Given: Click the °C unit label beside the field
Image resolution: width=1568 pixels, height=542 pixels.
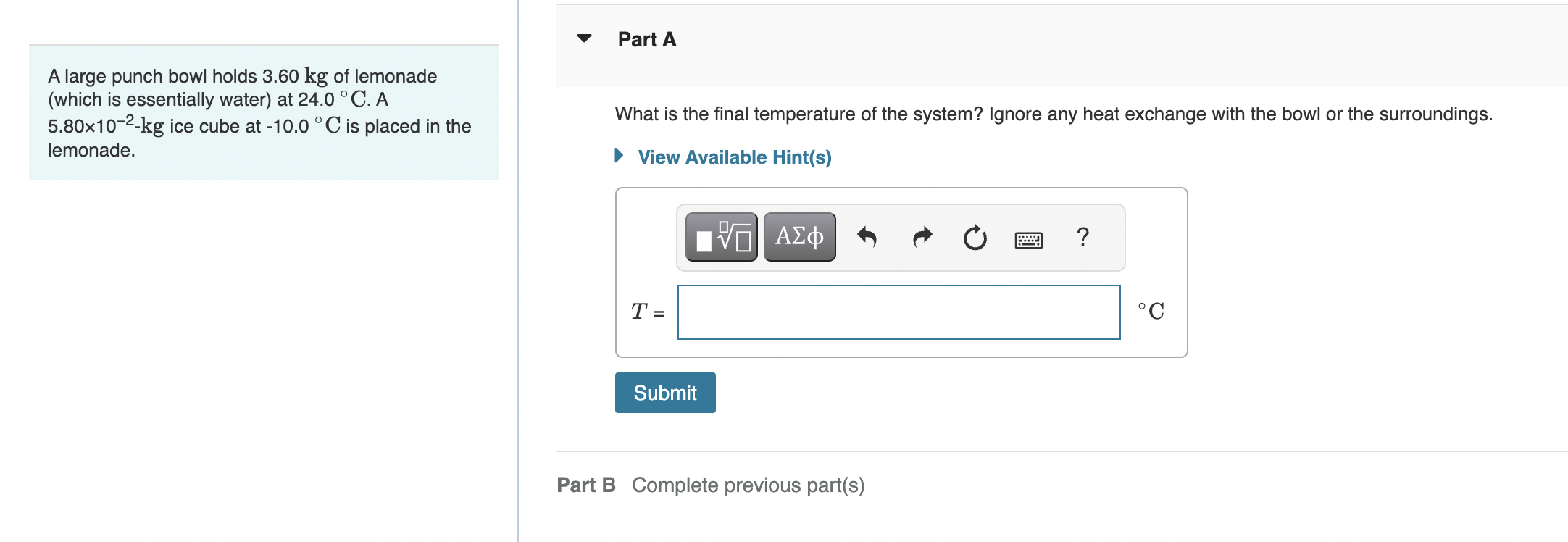Looking at the screenshot, I should [x=1151, y=311].
